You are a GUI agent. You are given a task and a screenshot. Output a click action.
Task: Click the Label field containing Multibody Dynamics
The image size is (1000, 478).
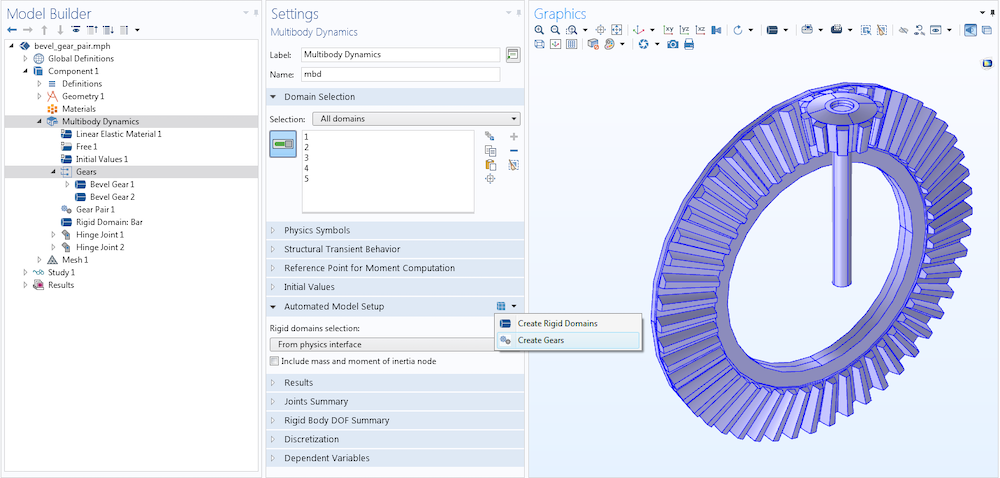(x=401, y=55)
